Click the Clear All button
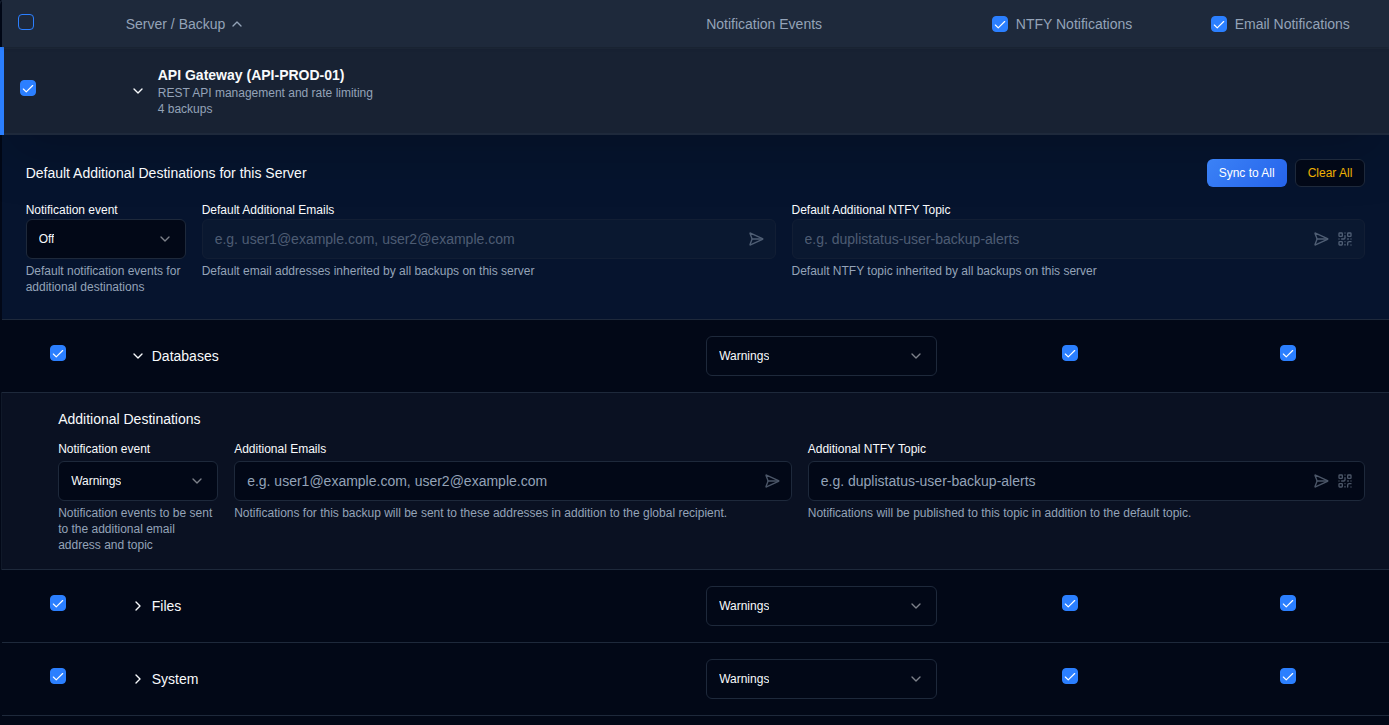 (1329, 172)
